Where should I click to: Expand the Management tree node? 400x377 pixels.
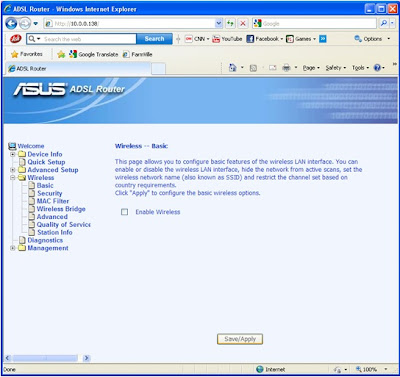pos(13,248)
